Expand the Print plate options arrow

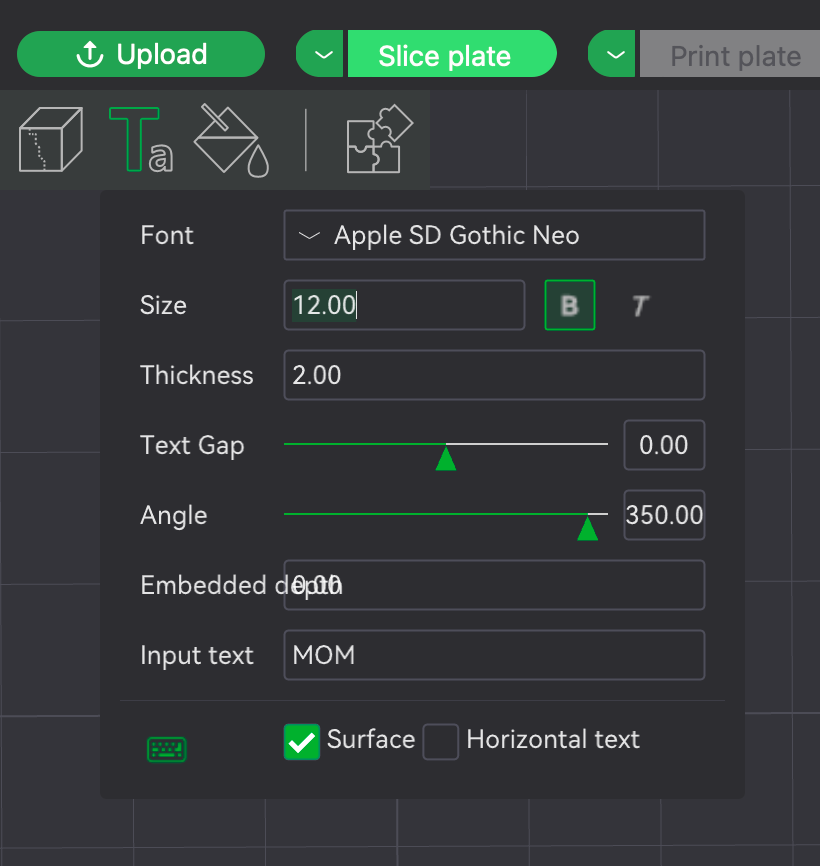pos(614,54)
